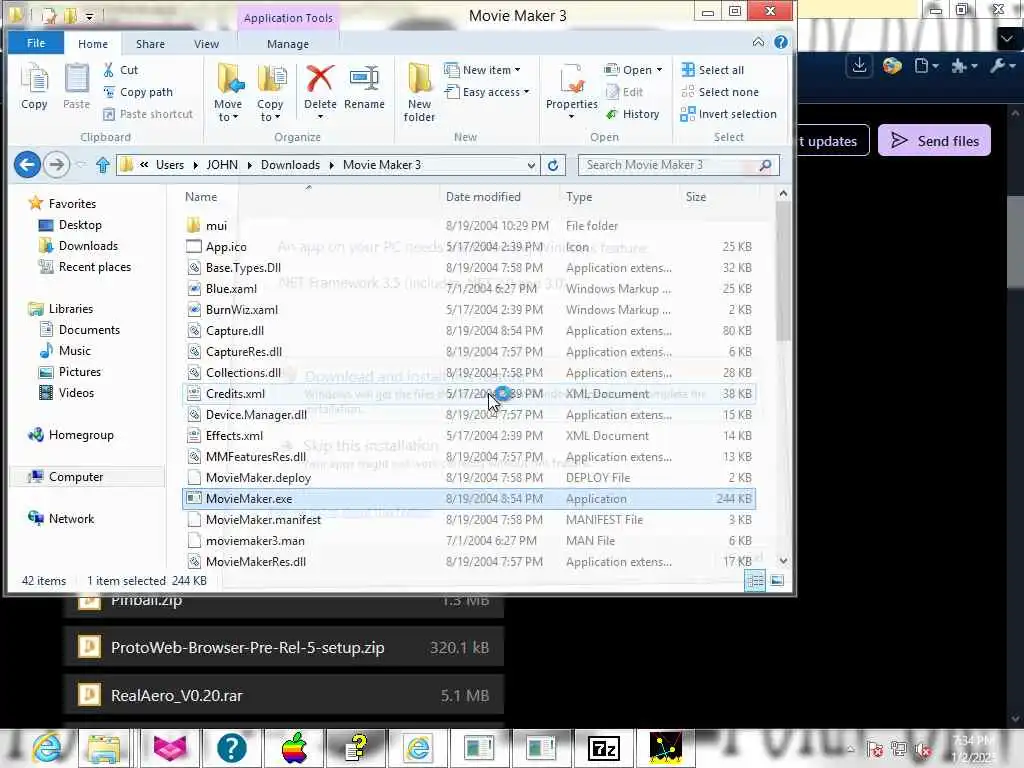Click the red Delete icon
The width and height of the screenshot is (1024, 768).
(320, 78)
